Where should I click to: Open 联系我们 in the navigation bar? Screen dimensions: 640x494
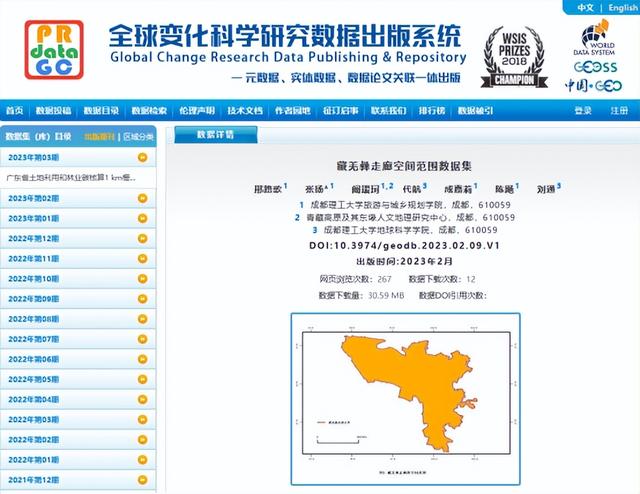tap(388, 110)
